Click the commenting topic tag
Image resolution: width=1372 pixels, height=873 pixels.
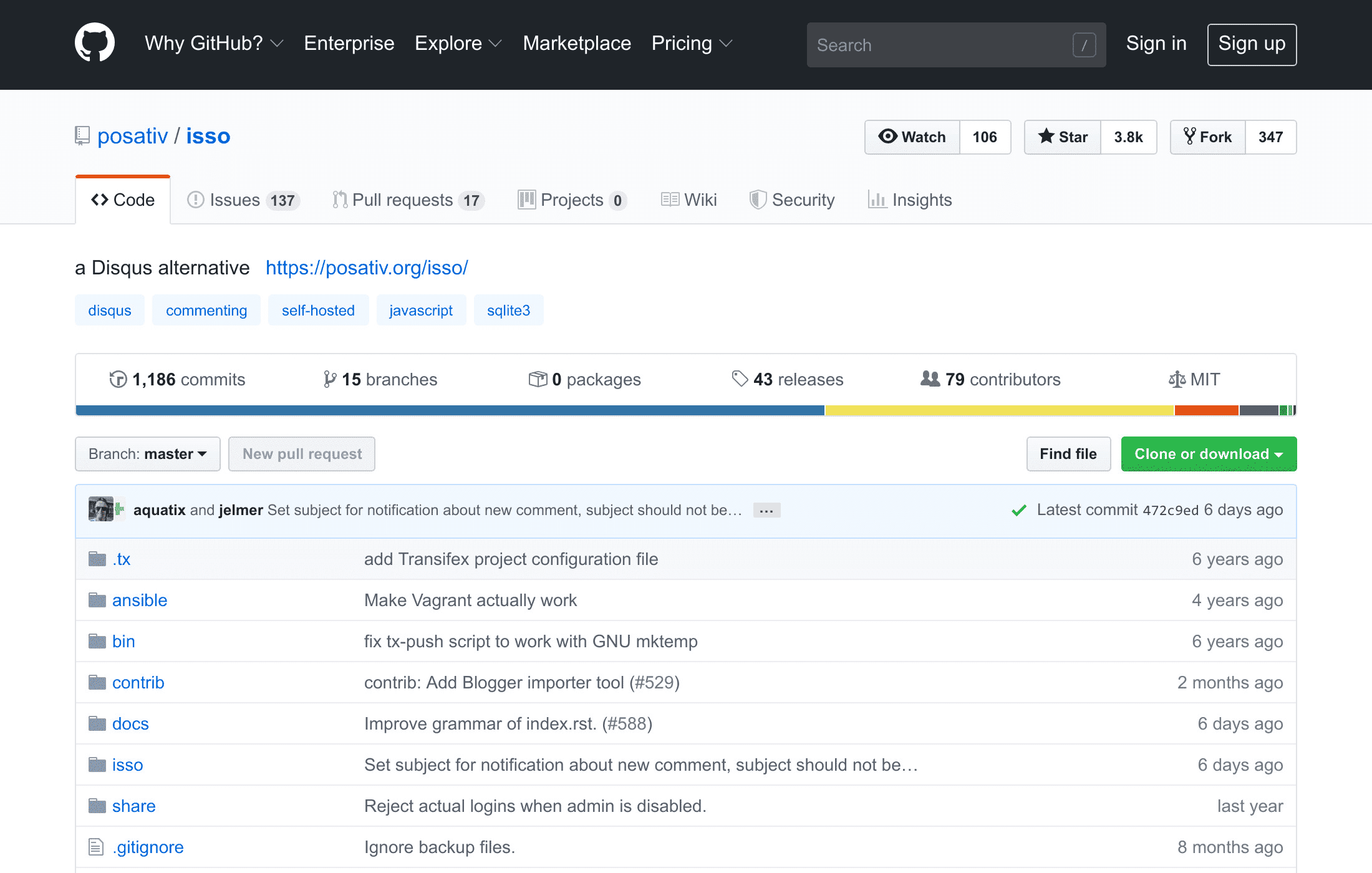[206, 310]
